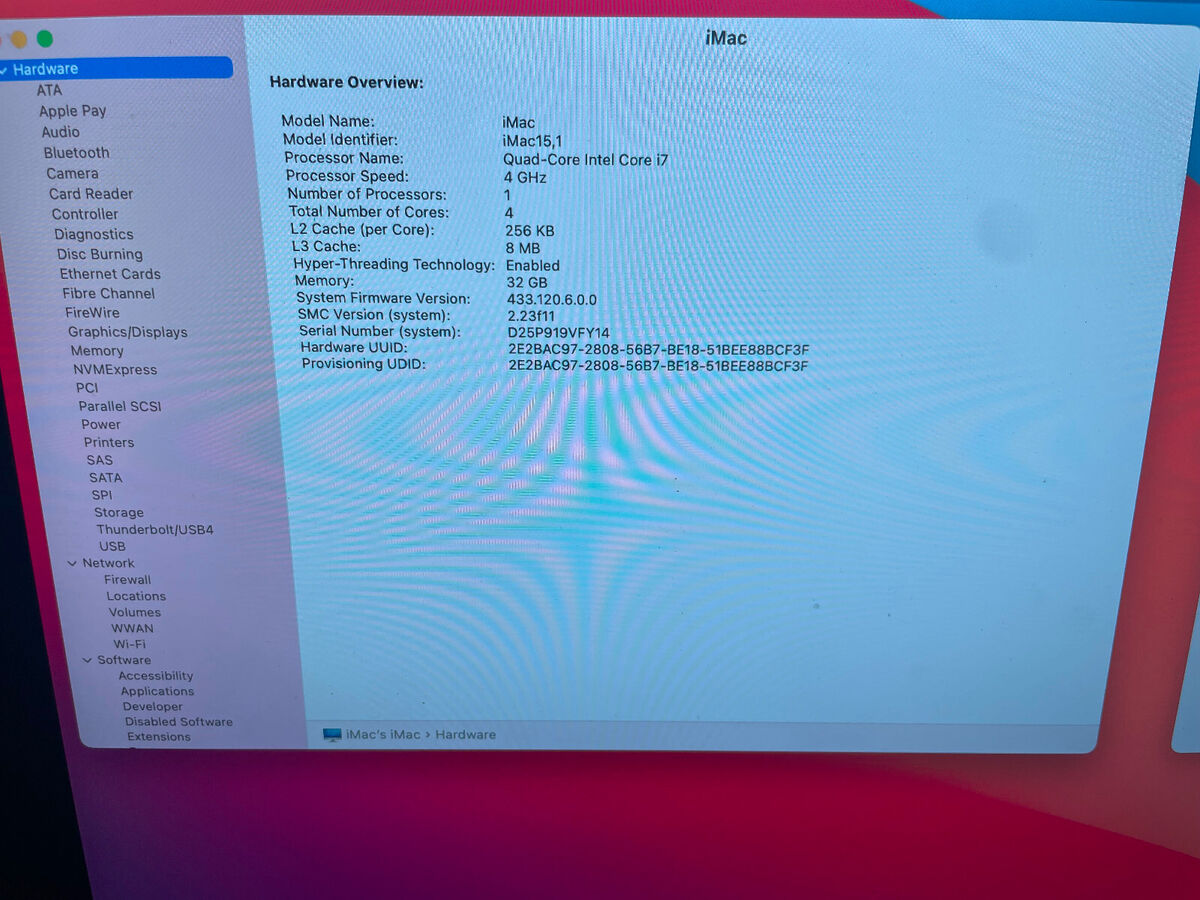Select SPI in the sidebar
This screenshot has height=900, width=1200.
pos(102,495)
